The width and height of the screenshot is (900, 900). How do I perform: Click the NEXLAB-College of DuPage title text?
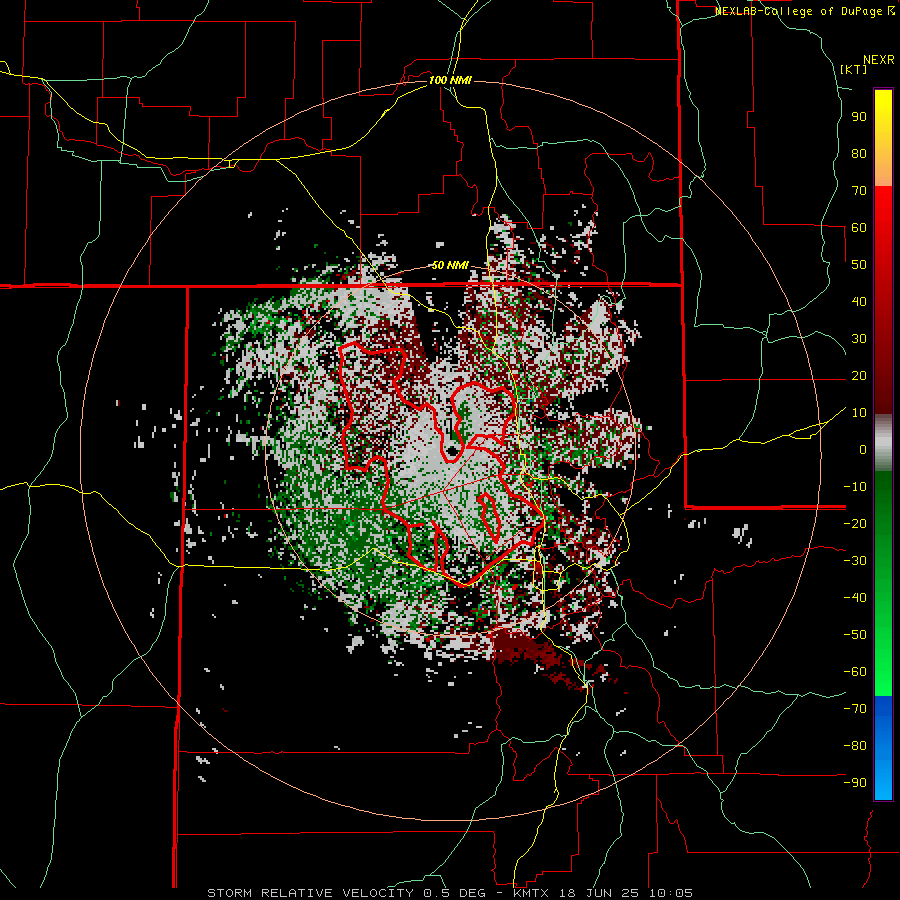[x=805, y=11]
